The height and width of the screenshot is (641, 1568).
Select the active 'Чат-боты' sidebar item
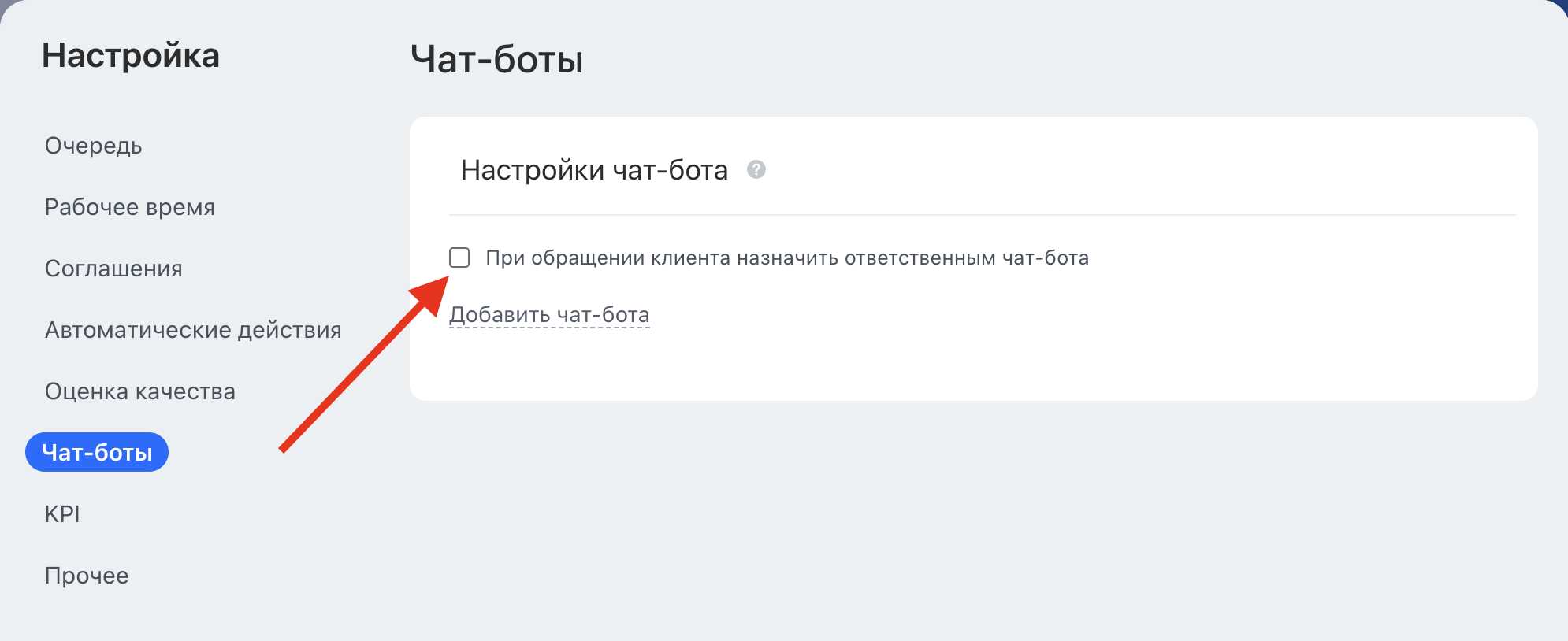97,452
